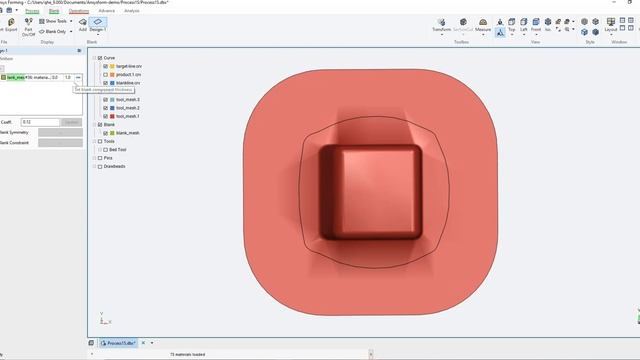This screenshot has height=360, width=640.
Task: Click the lower-right solid cube Style icon
Action: tap(596, 32)
